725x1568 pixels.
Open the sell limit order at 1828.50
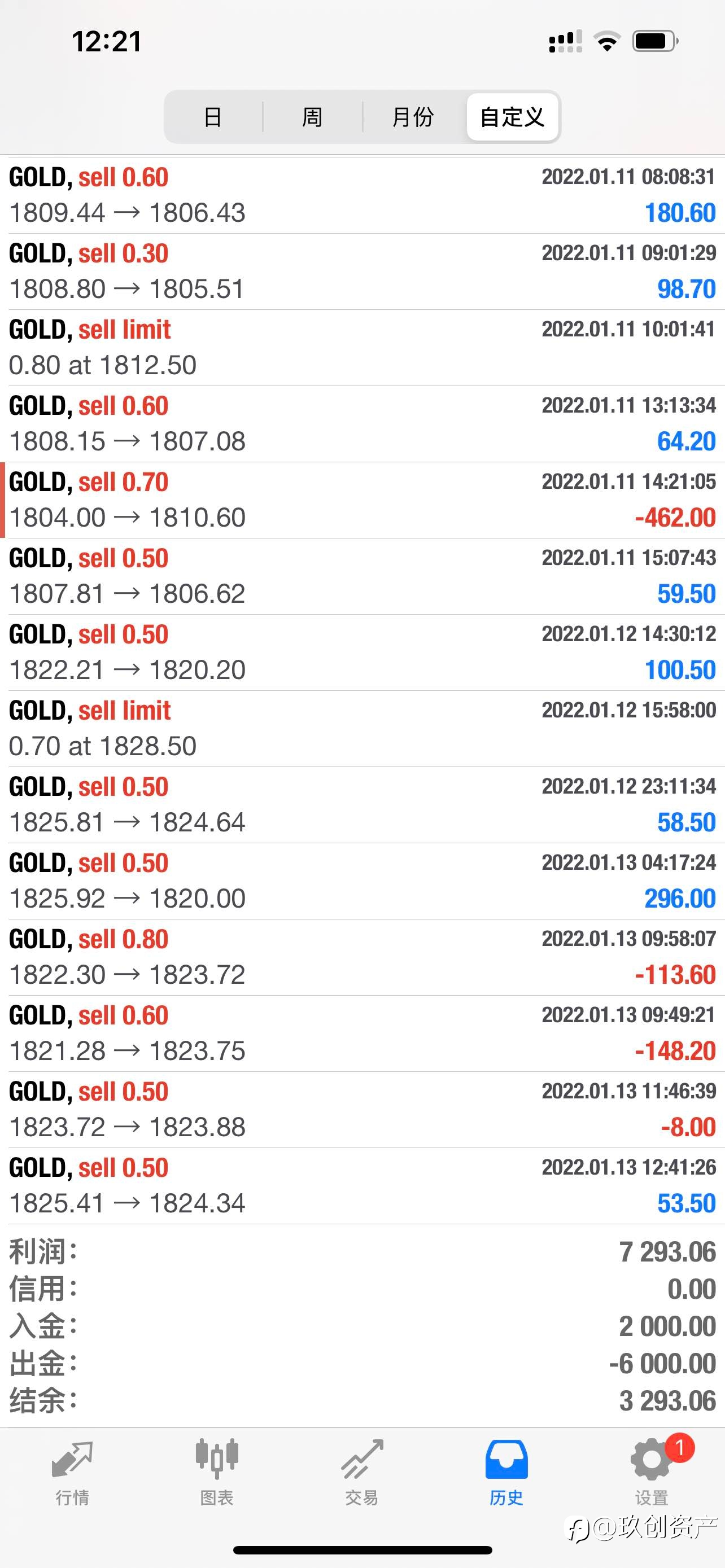pos(362,729)
